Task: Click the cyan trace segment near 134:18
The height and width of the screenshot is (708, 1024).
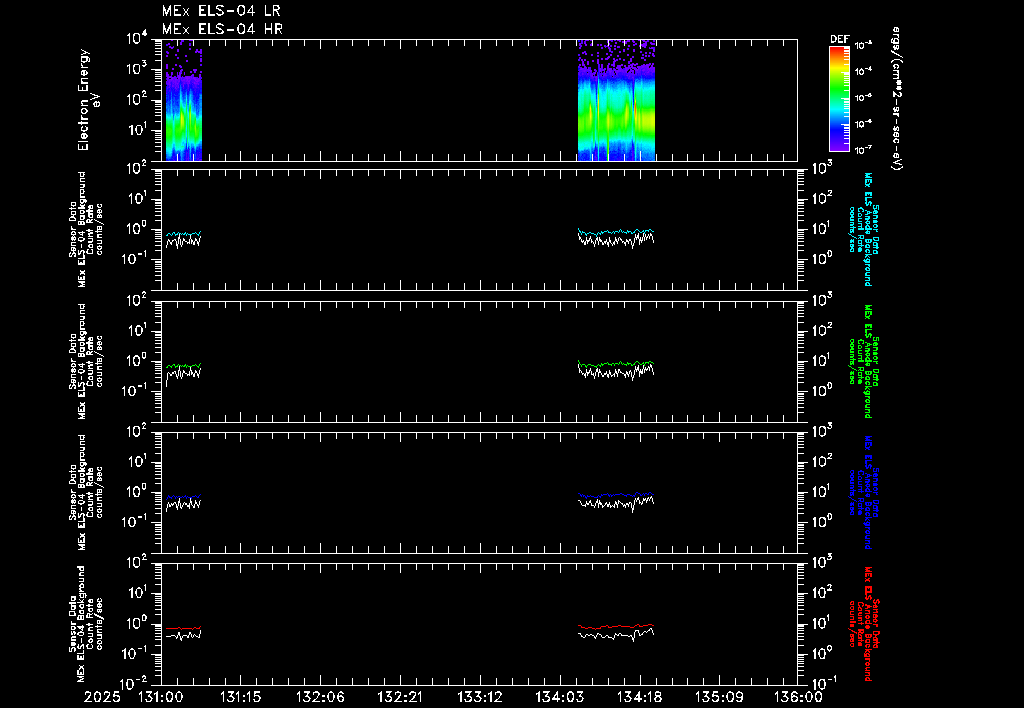Action: tap(616, 232)
